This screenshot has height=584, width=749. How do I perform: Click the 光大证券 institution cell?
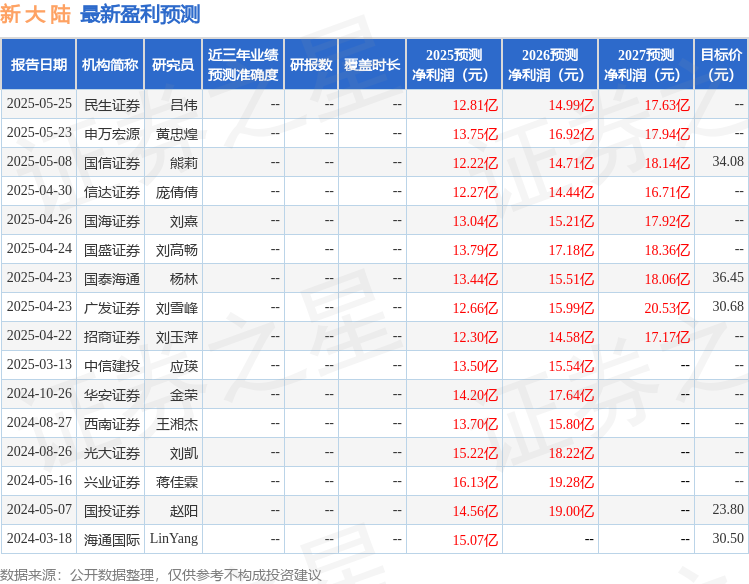[112, 453]
